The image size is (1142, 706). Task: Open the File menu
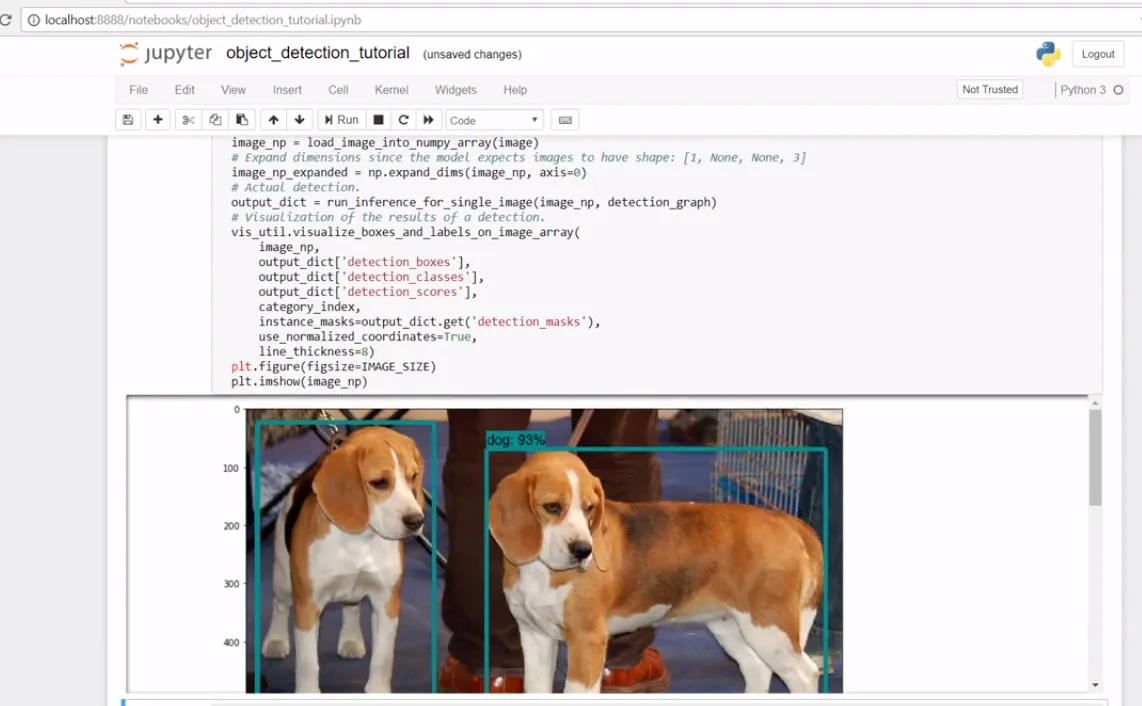point(138,90)
